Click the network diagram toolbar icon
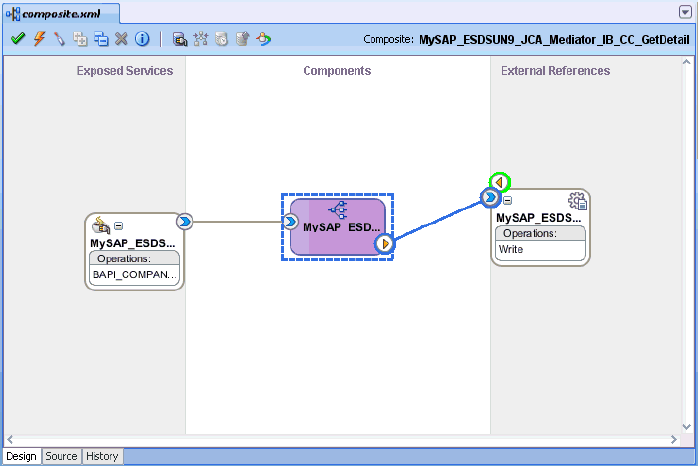 [x=201, y=39]
